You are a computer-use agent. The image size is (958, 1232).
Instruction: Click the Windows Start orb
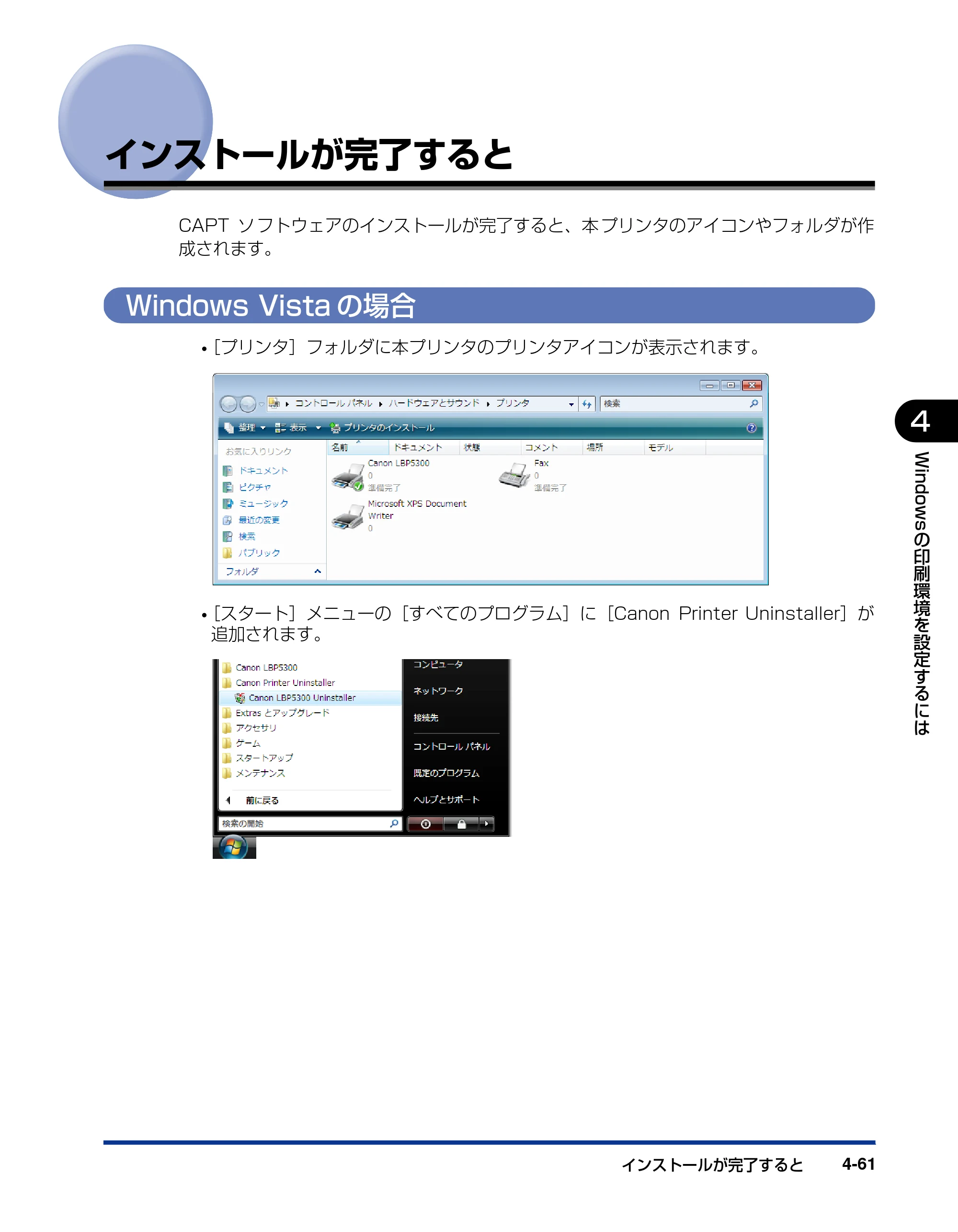234,847
